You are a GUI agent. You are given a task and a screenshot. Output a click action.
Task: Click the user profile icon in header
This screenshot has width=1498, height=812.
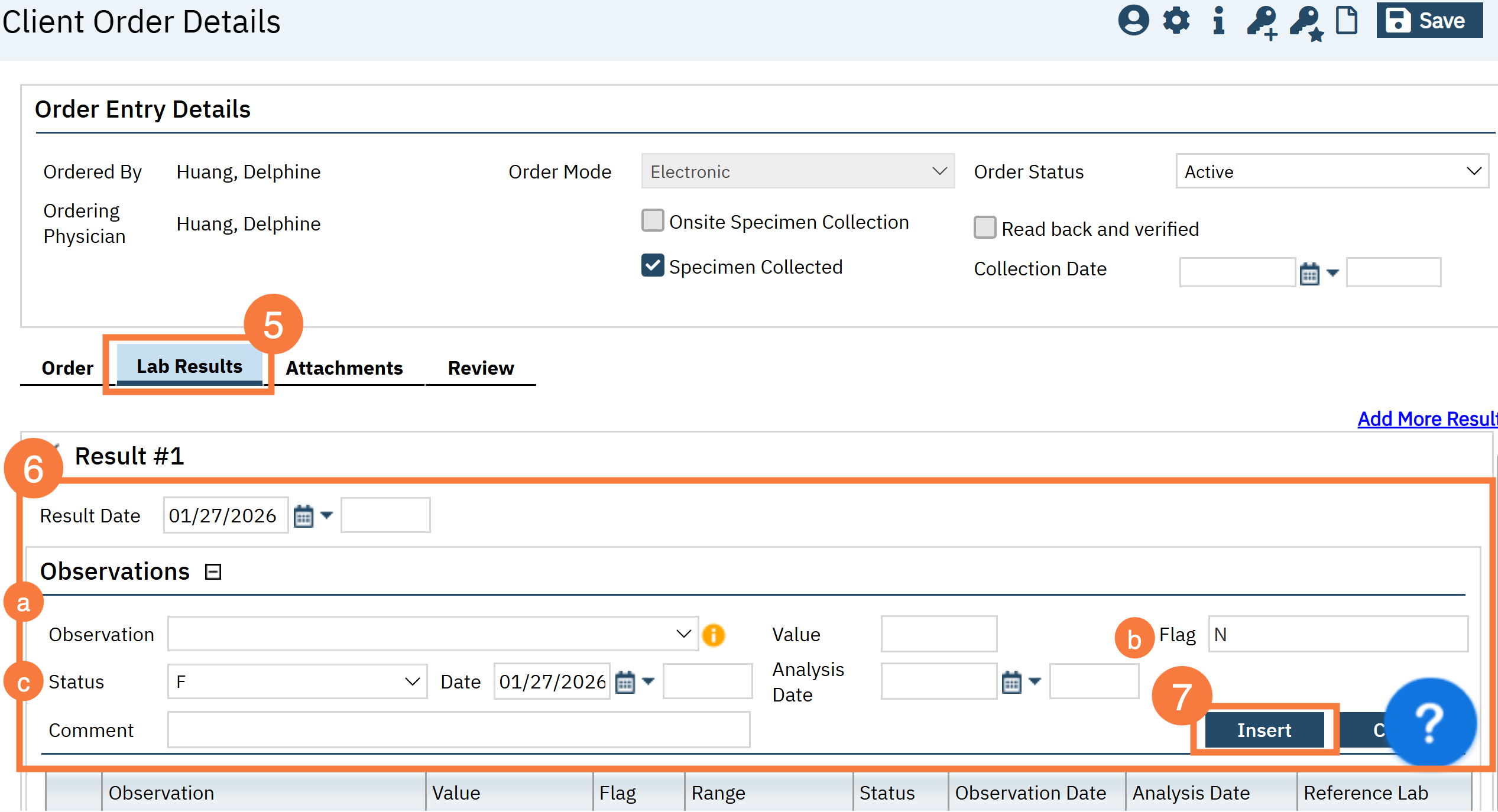[x=1133, y=21]
